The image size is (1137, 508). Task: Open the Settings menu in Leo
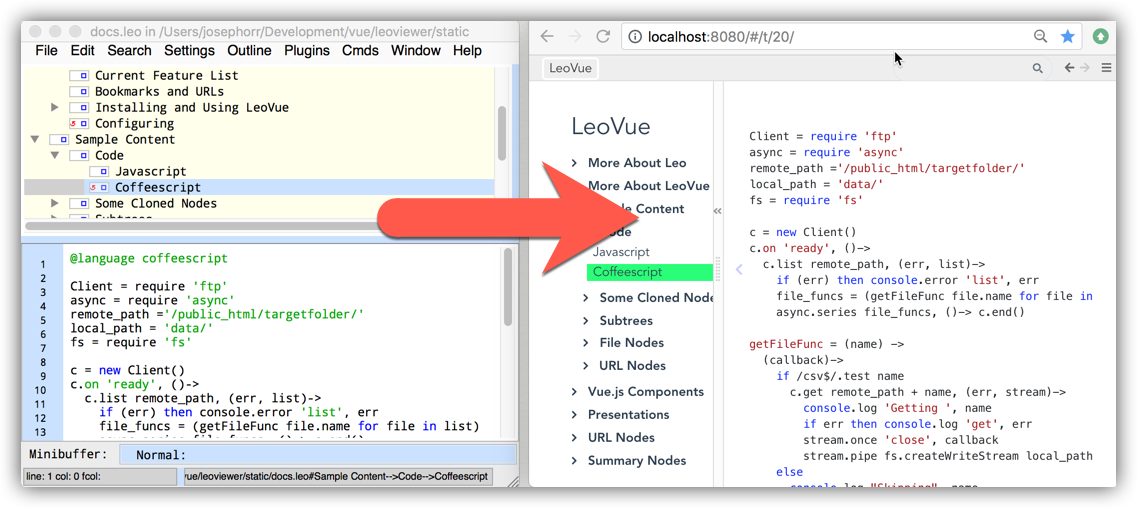pyautogui.click(x=189, y=51)
